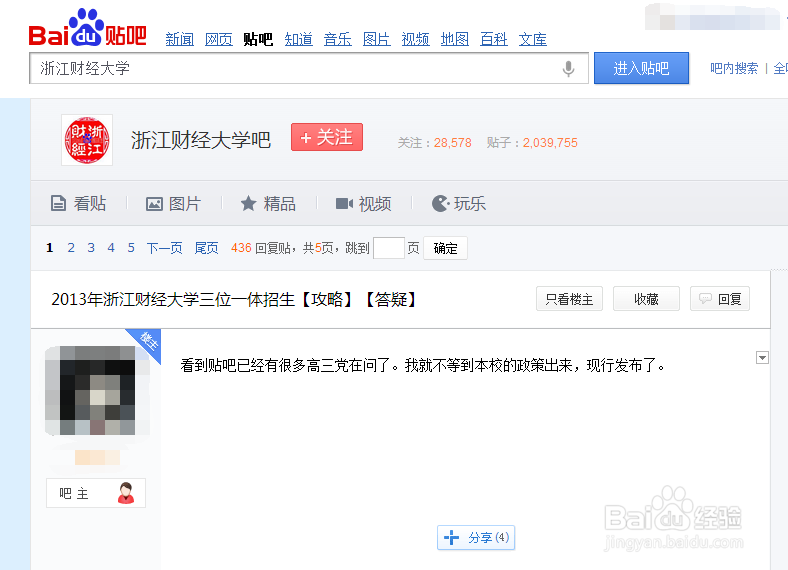Click the 吧主 user badge icon
The image size is (788, 570).
click(126, 493)
